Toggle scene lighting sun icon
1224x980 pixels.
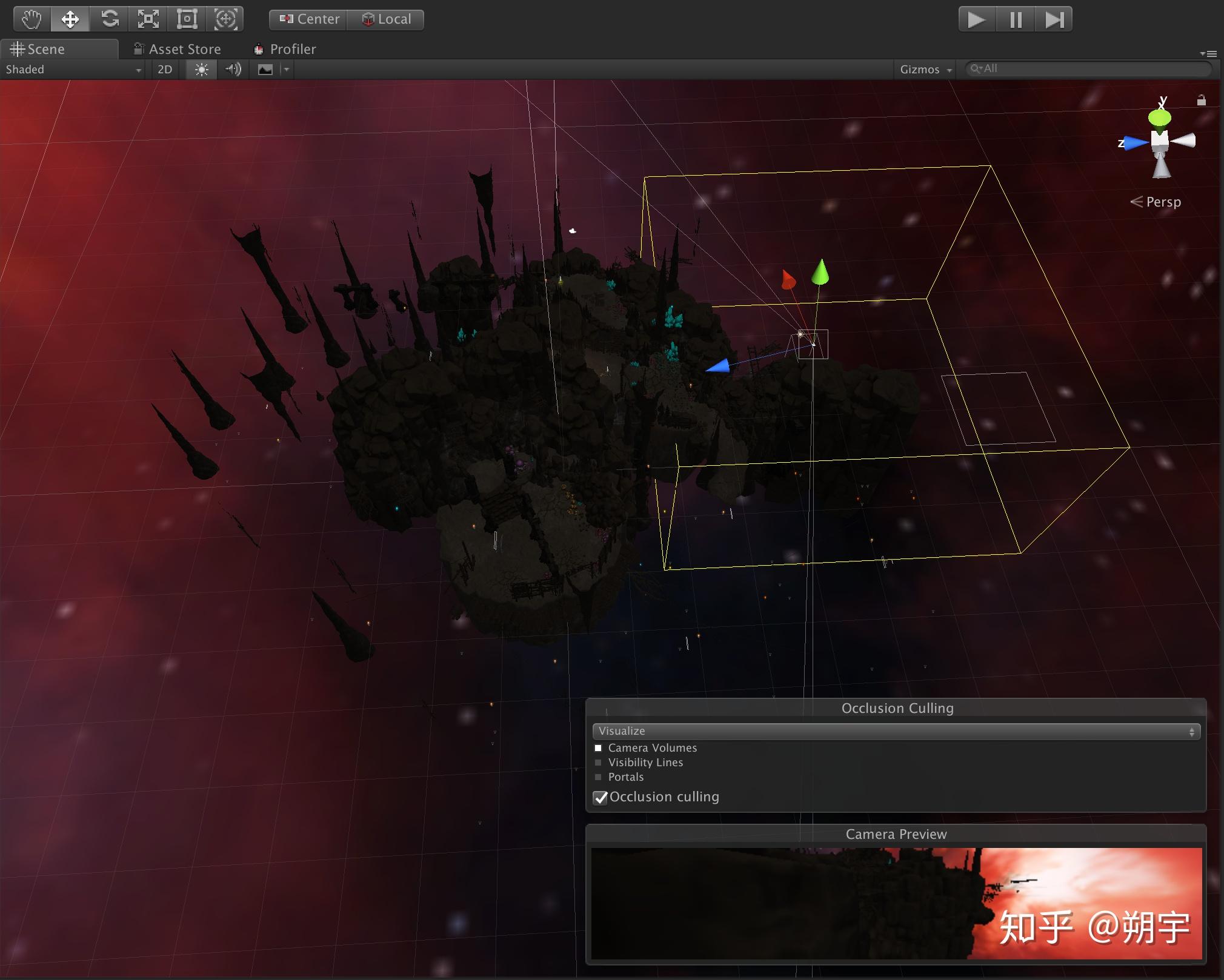pos(201,70)
